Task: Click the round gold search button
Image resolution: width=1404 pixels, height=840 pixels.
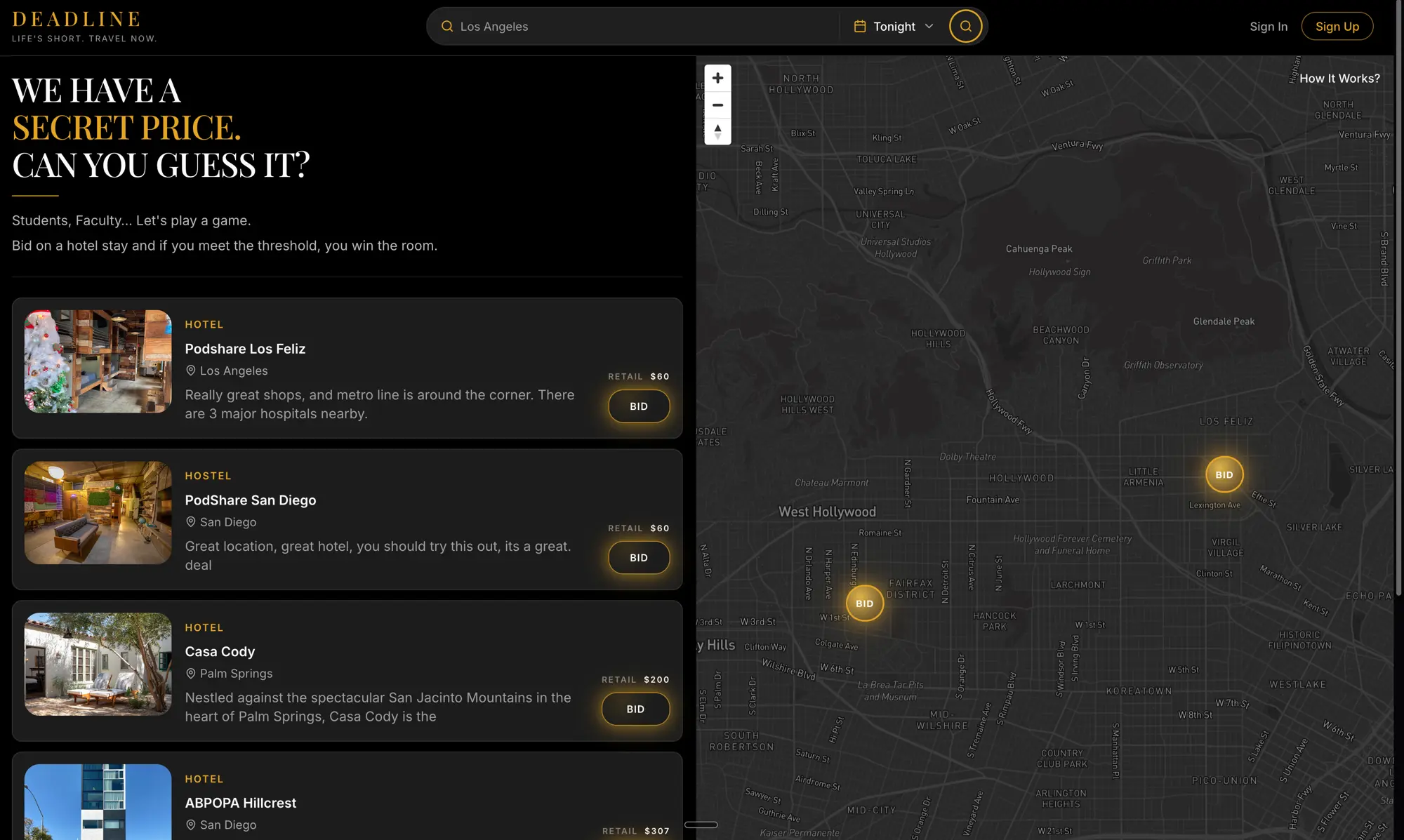Action: click(x=966, y=27)
